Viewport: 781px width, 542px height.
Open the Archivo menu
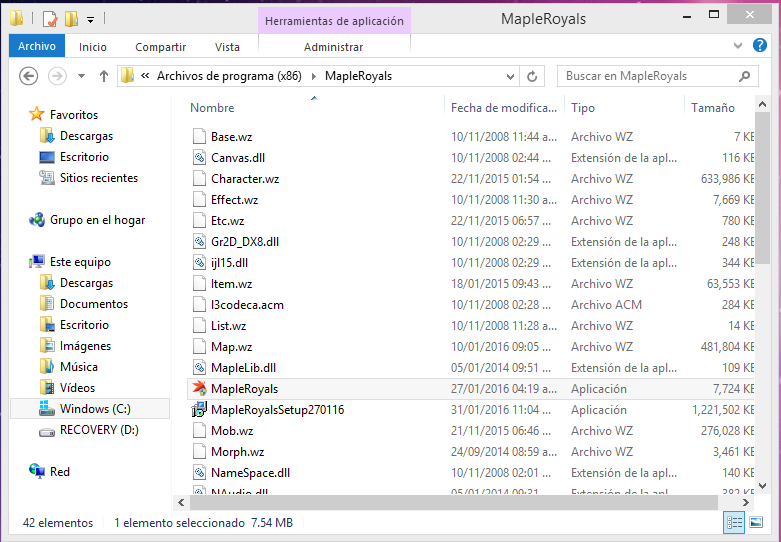click(37, 46)
